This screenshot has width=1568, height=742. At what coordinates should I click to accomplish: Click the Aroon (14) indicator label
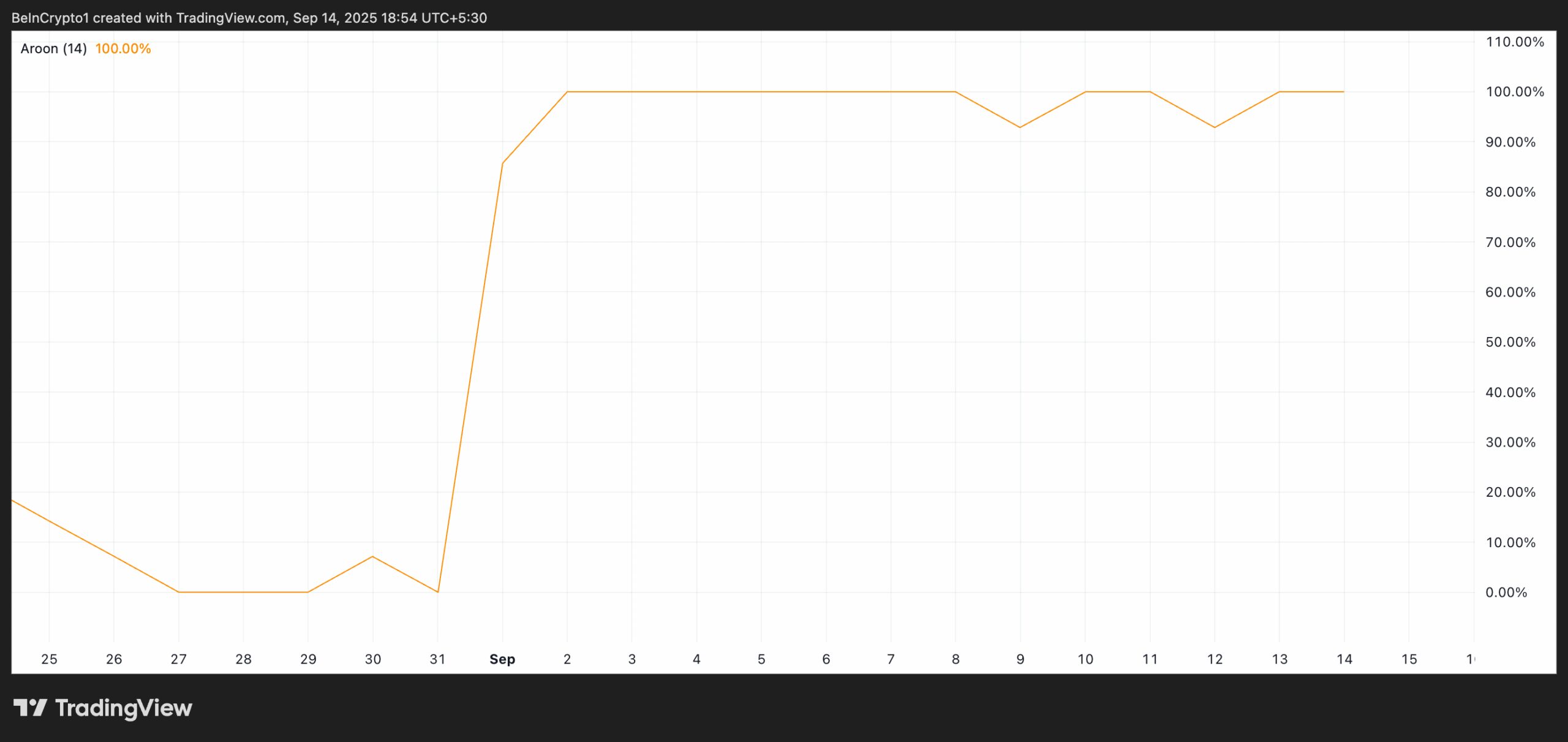pos(53,48)
